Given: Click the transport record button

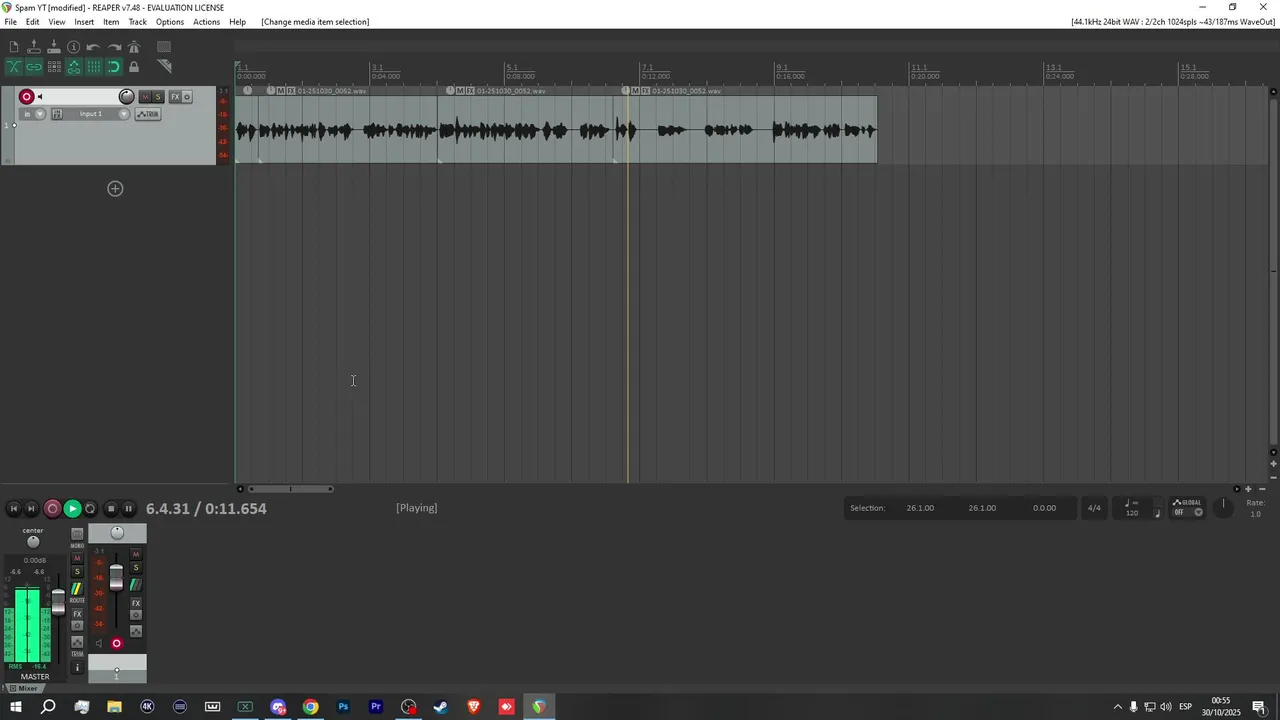Looking at the screenshot, I should click(52, 509).
